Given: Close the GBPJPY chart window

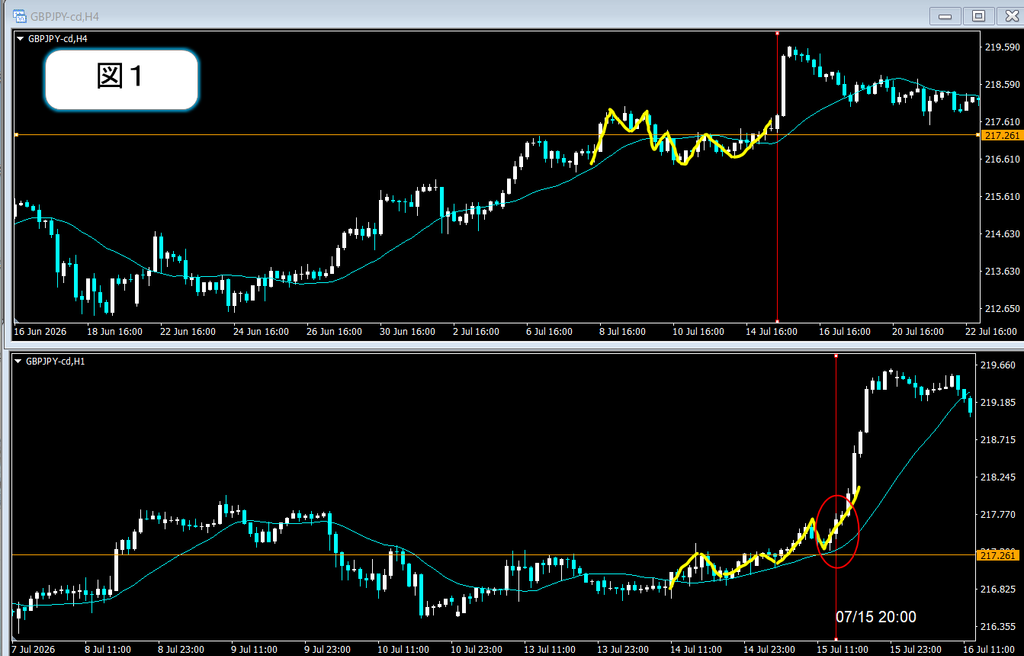Looking at the screenshot, I should click(x=1011, y=16).
